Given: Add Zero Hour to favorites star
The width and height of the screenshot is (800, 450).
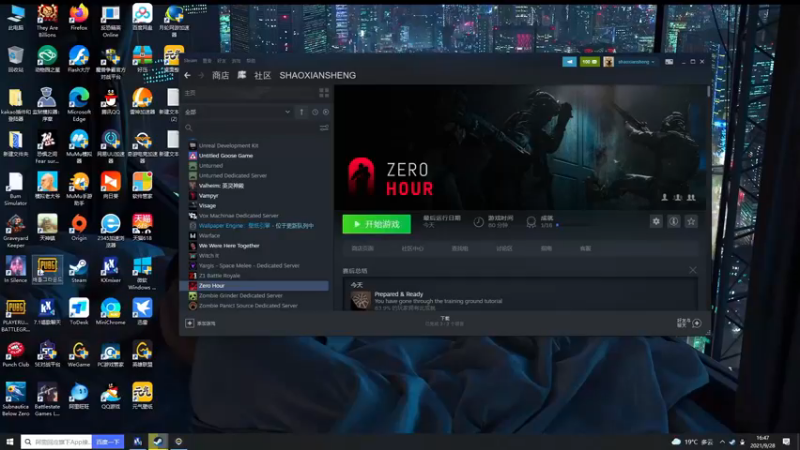Looking at the screenshot, I should click(691, 221).
